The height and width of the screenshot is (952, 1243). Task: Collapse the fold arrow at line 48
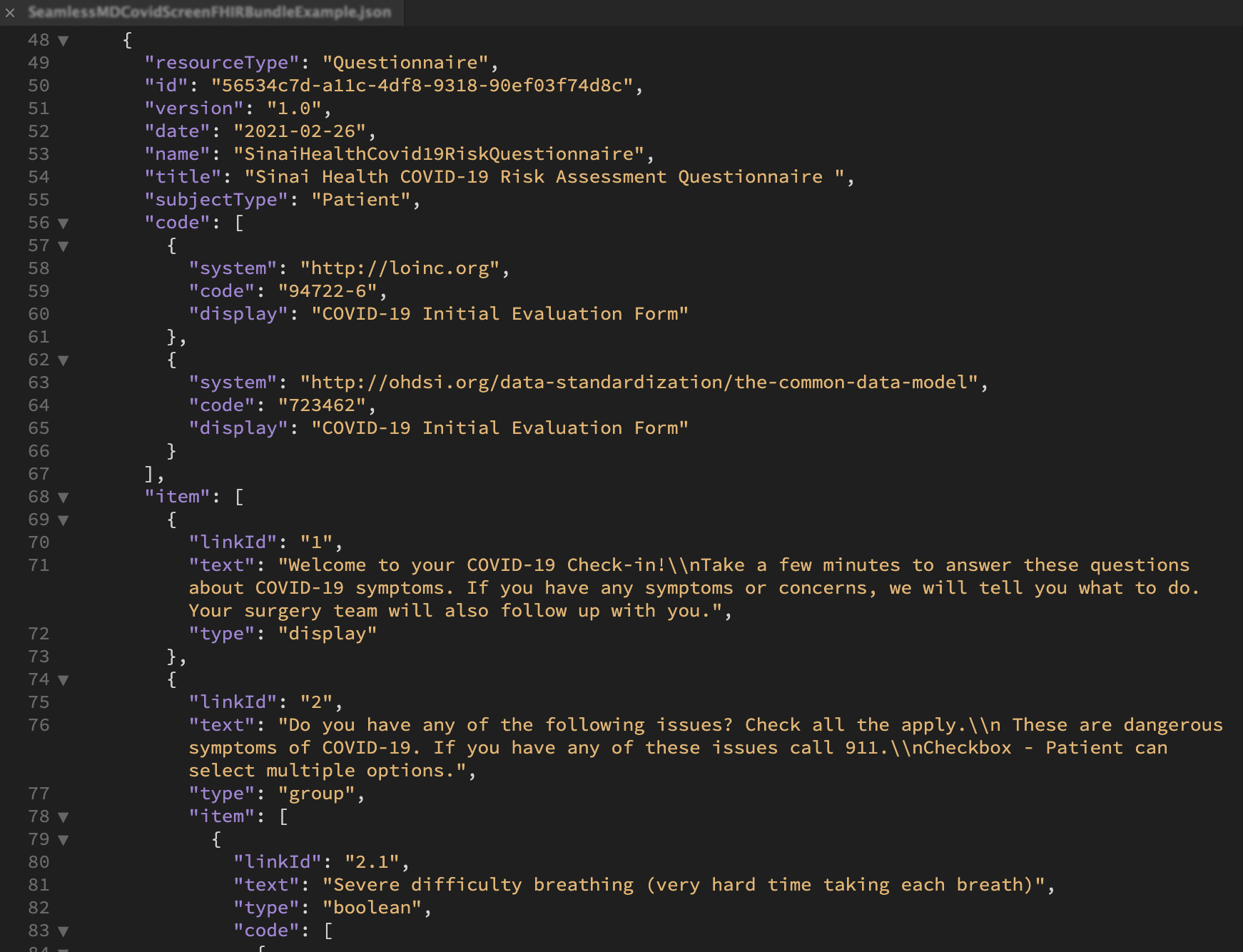pos(64,41)
